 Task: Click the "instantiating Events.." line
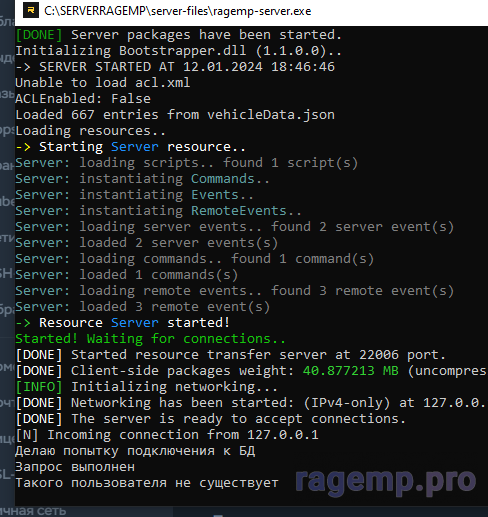[134, 195]
